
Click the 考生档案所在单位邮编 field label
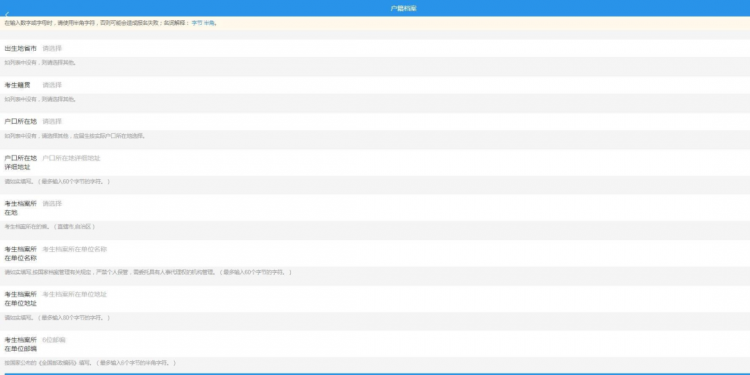[x=21, y=344]
